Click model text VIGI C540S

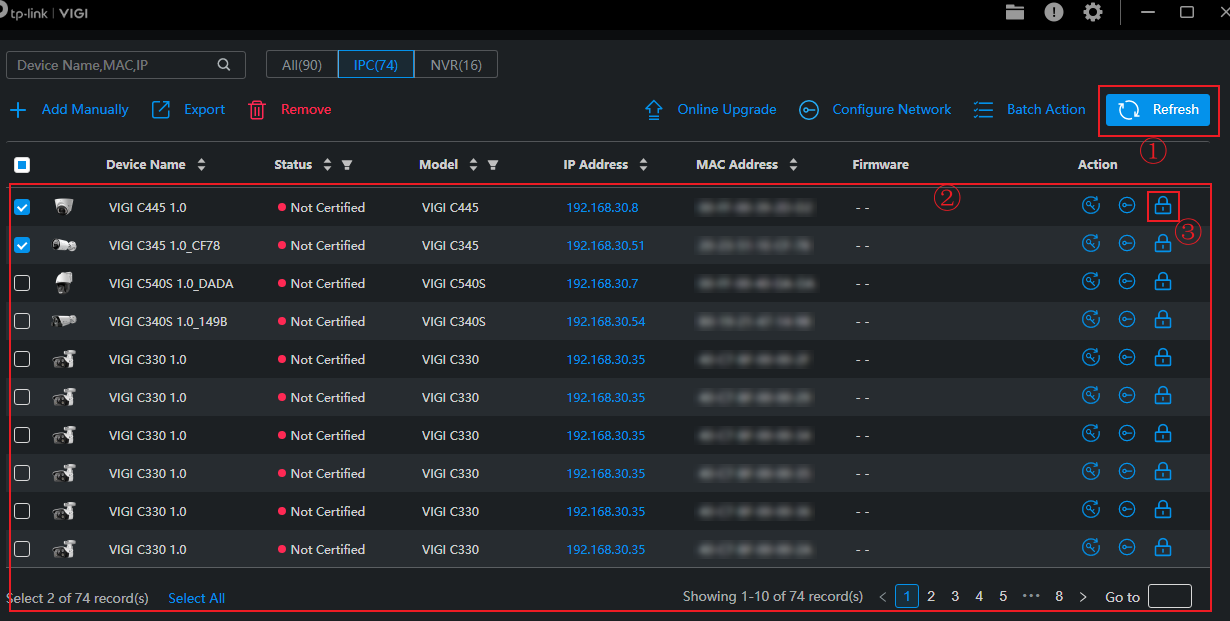coord(453,284)
